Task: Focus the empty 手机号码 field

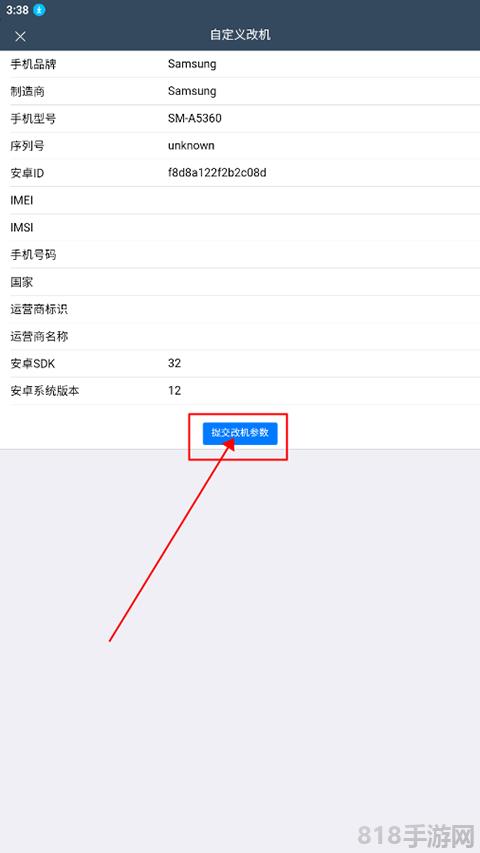Action: pyautogui.click(x=323, y=255)
